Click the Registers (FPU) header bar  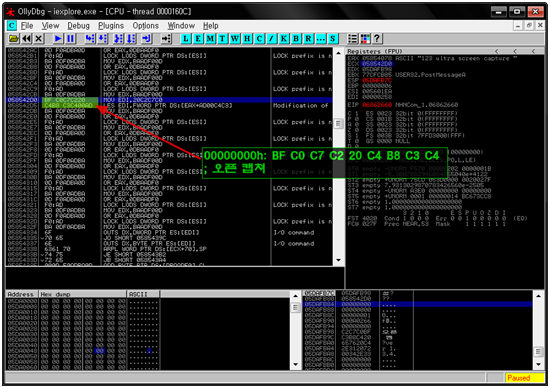tap(445, 51)
